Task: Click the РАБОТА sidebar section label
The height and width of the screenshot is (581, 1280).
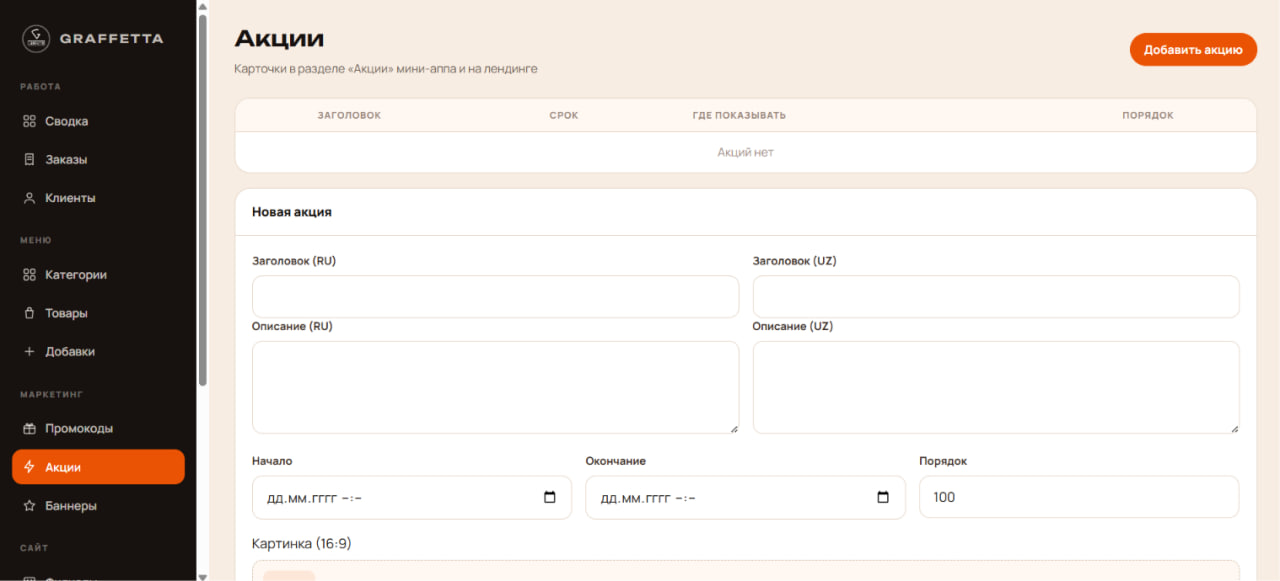Action: 41,87
